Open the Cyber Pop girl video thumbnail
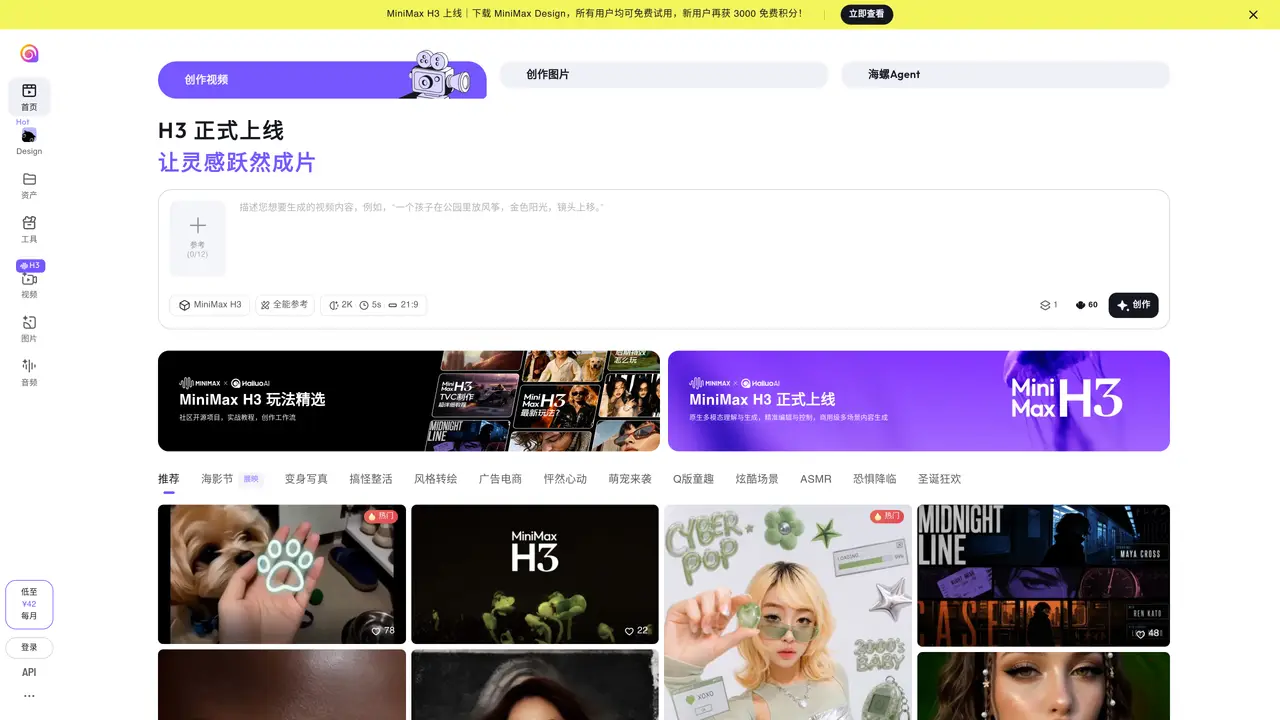The image size is (1280, 720). click(x=788, y=612)
